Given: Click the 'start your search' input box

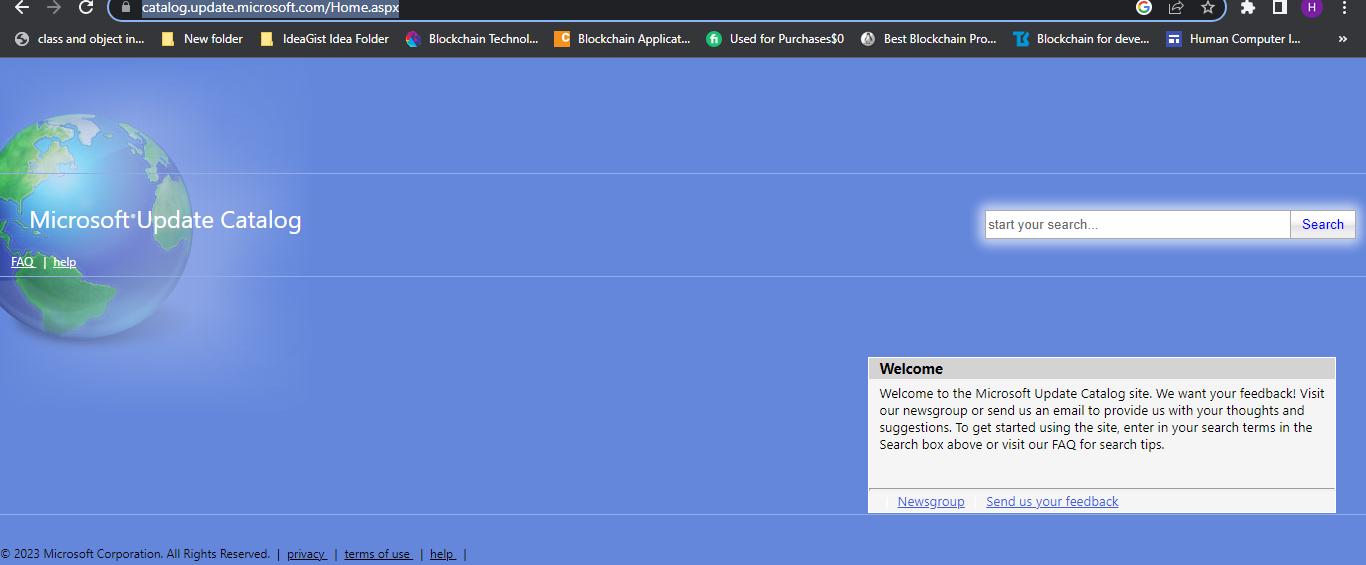Looking at the screenshot, I should tap(1137, 225).
